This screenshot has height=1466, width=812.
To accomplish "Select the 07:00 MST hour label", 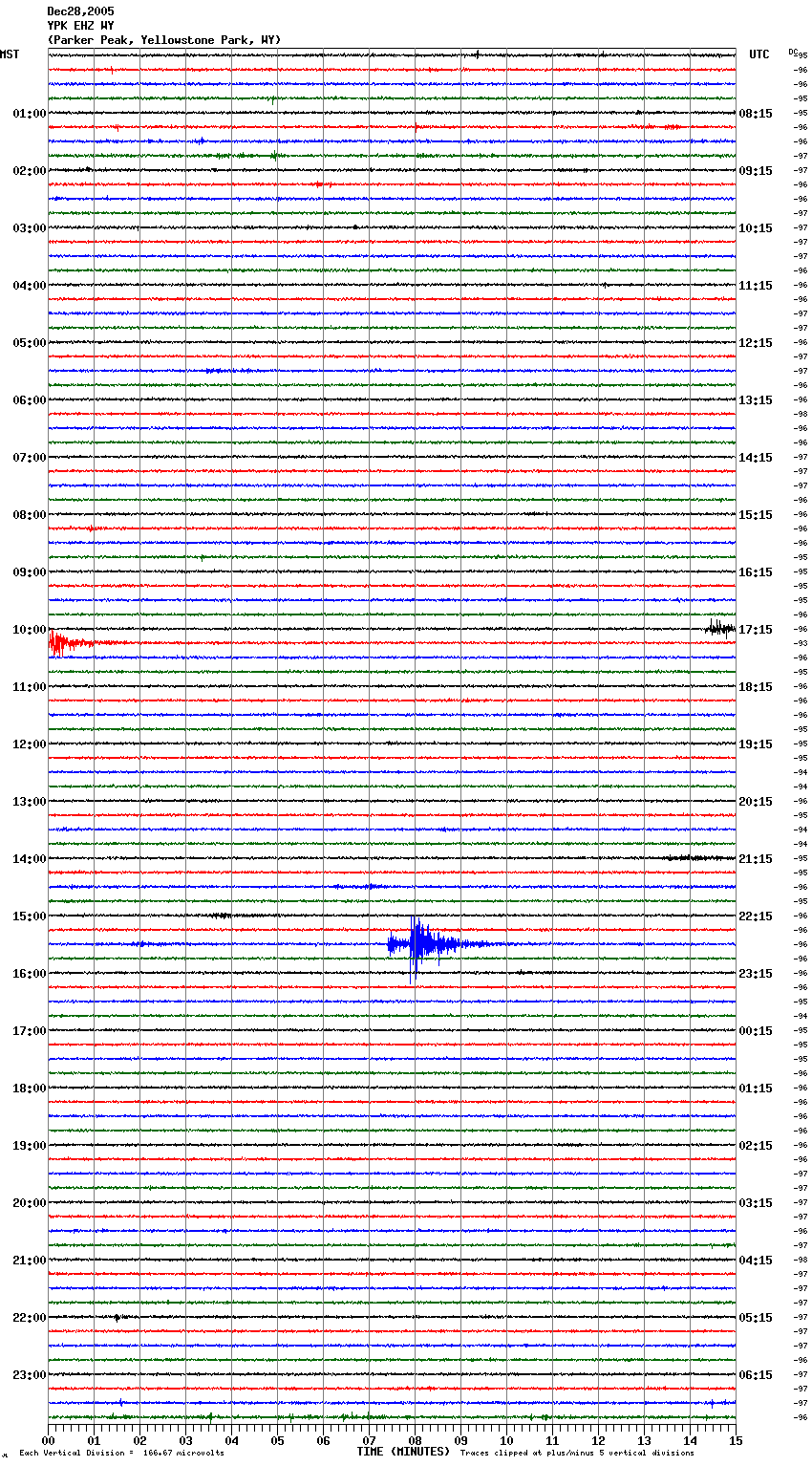I will tap(30, 458).
